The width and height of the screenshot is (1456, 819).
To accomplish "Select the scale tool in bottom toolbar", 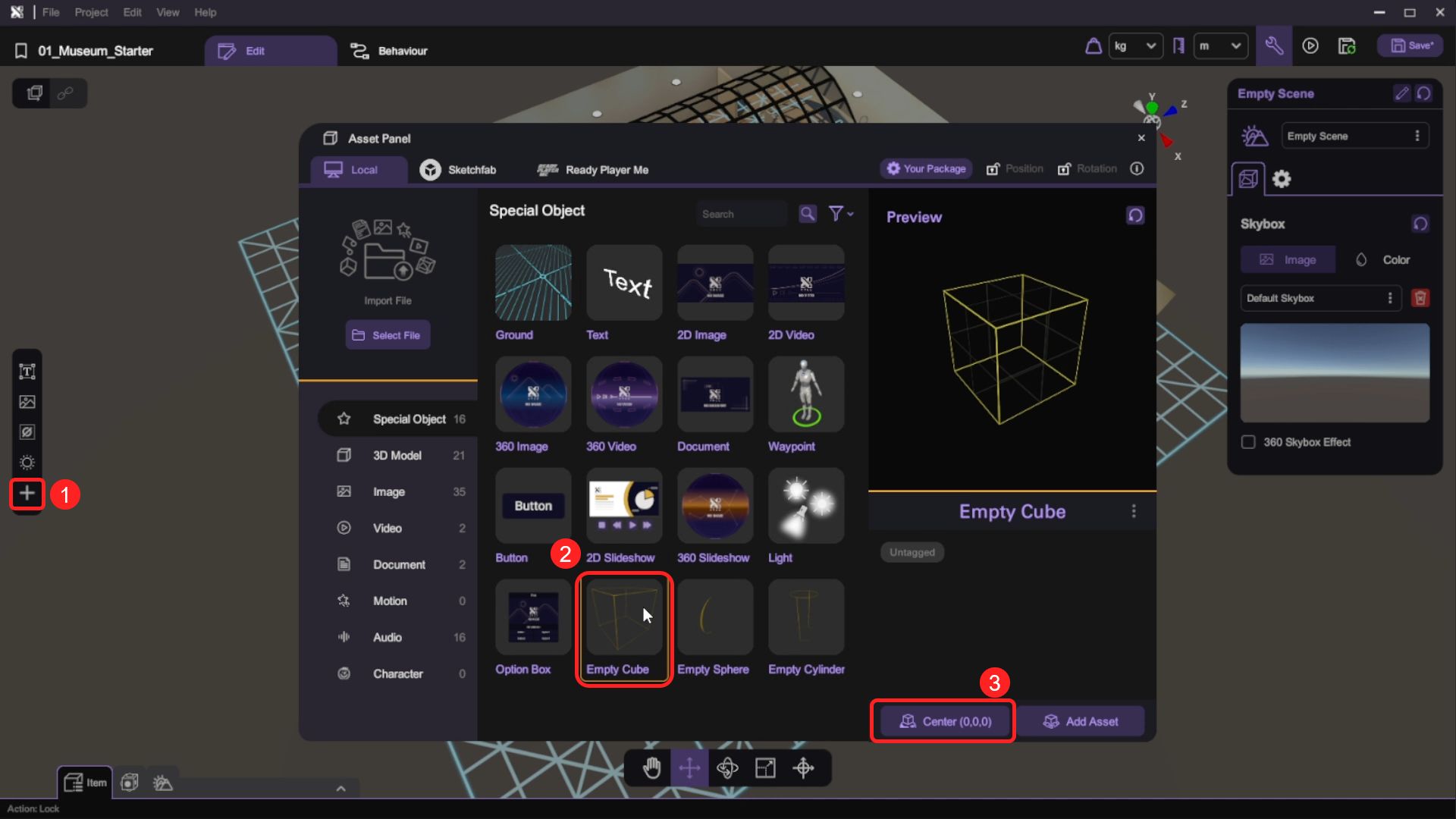I will pyautogui.click(x=765, y=768).
